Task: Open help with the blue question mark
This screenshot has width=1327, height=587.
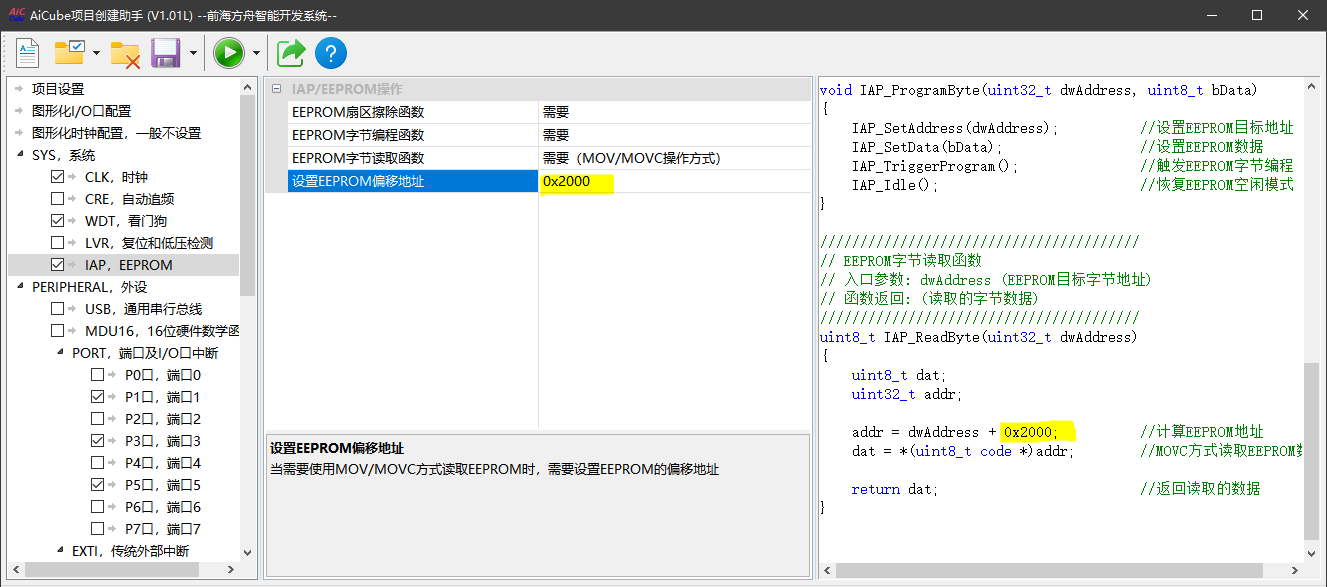Action: coord(331,53)
